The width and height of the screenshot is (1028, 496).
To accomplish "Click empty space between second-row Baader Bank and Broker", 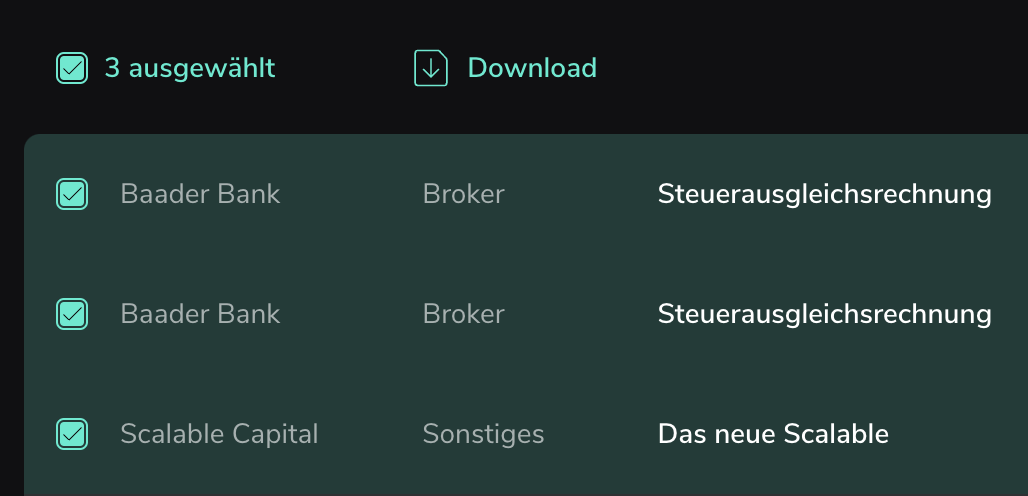I will 351,314.
